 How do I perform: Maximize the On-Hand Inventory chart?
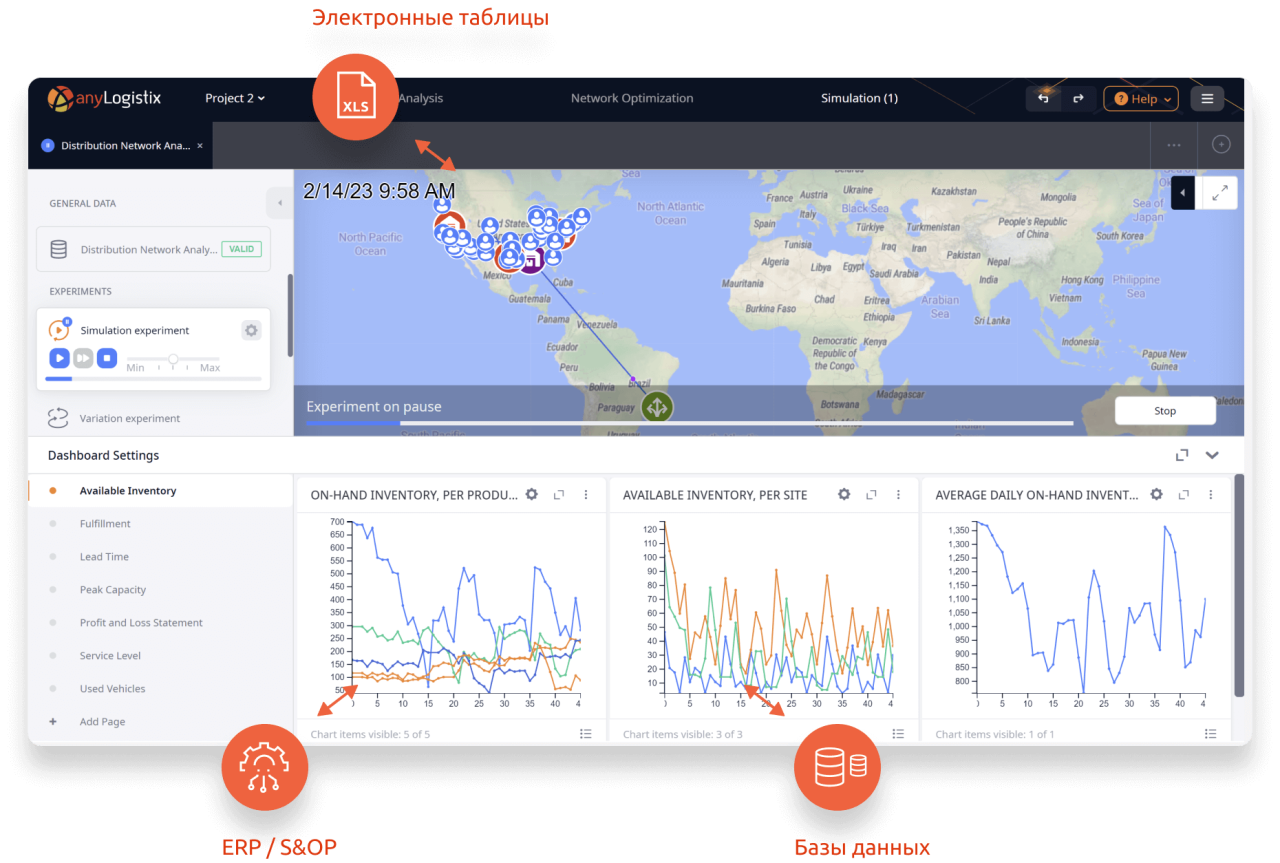click(559, 494)
